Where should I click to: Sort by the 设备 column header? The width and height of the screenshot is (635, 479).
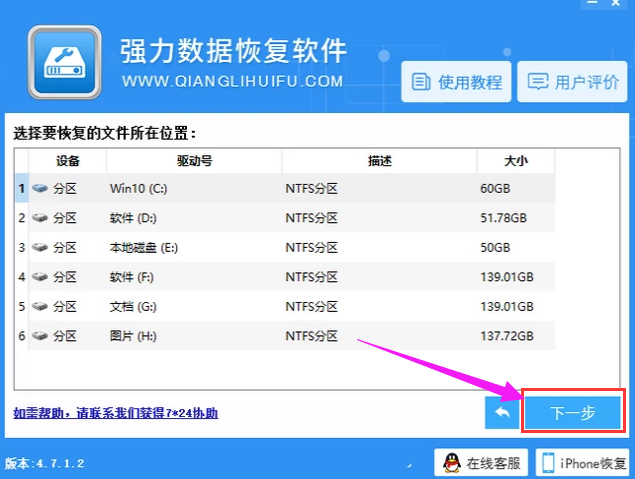(x=67, y=160)
